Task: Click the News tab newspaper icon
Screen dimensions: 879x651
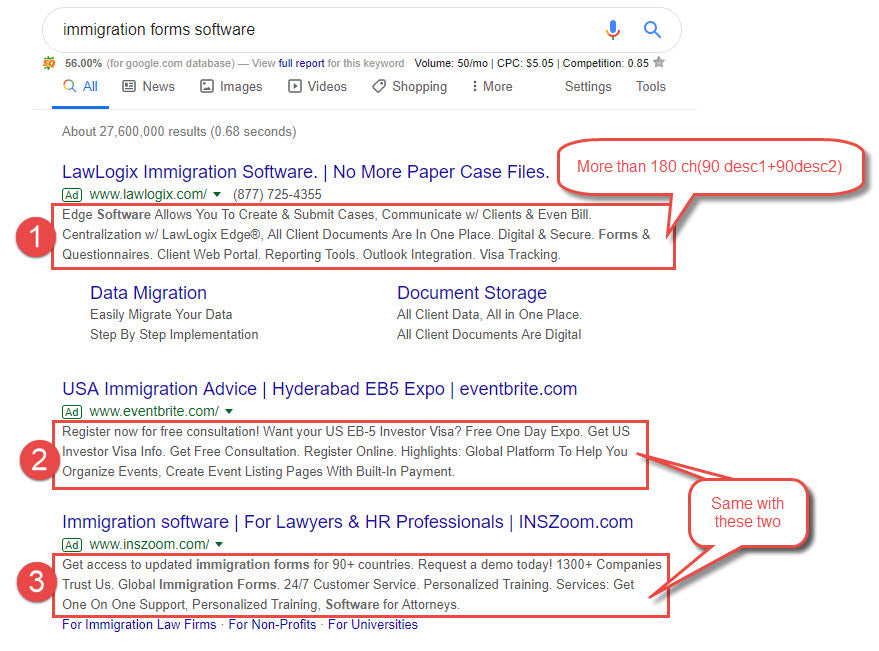Action: (129, 86)
